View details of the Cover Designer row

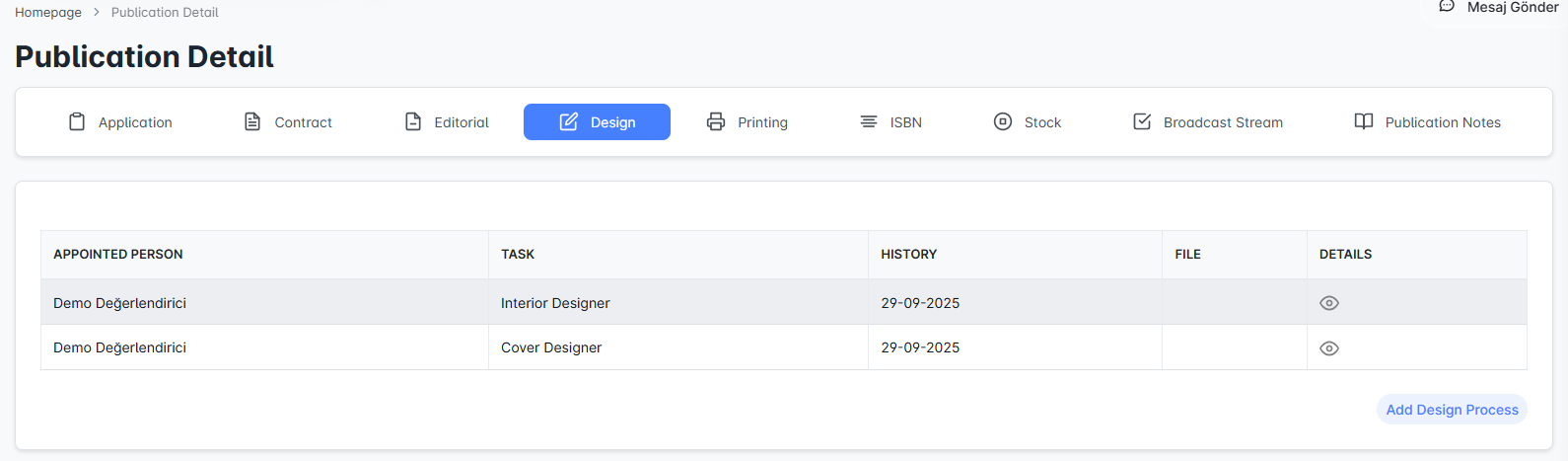point(1329,348)
